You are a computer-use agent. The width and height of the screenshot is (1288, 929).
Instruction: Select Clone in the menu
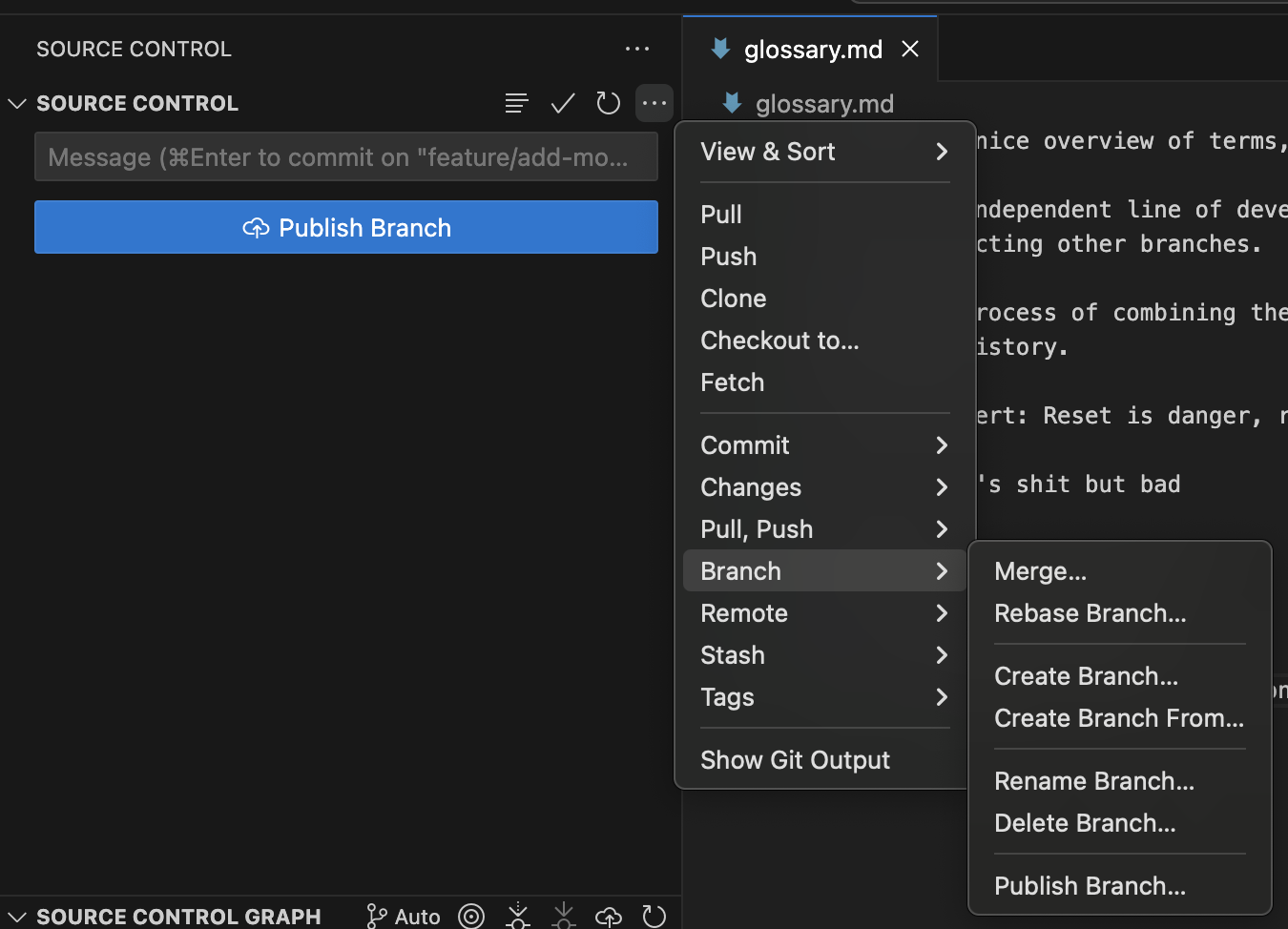tap(825, 299)
